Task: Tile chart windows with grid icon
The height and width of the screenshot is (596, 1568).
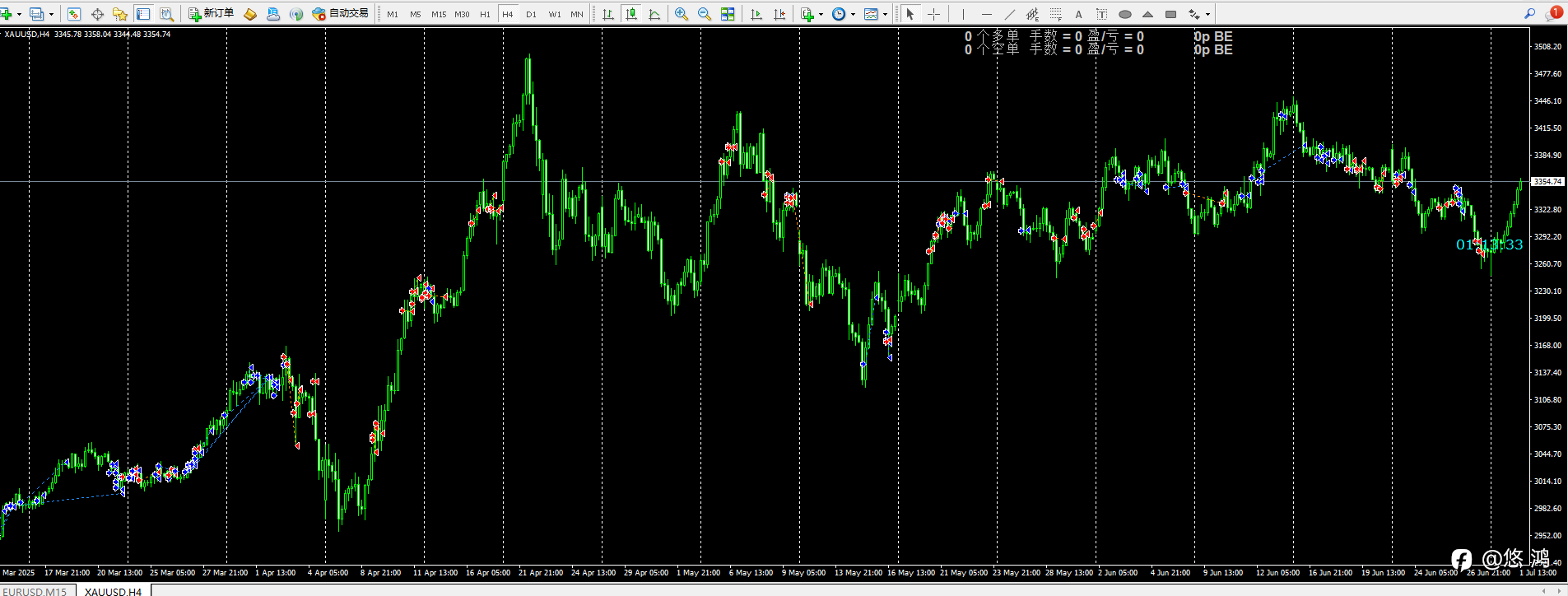Action: 728,14
